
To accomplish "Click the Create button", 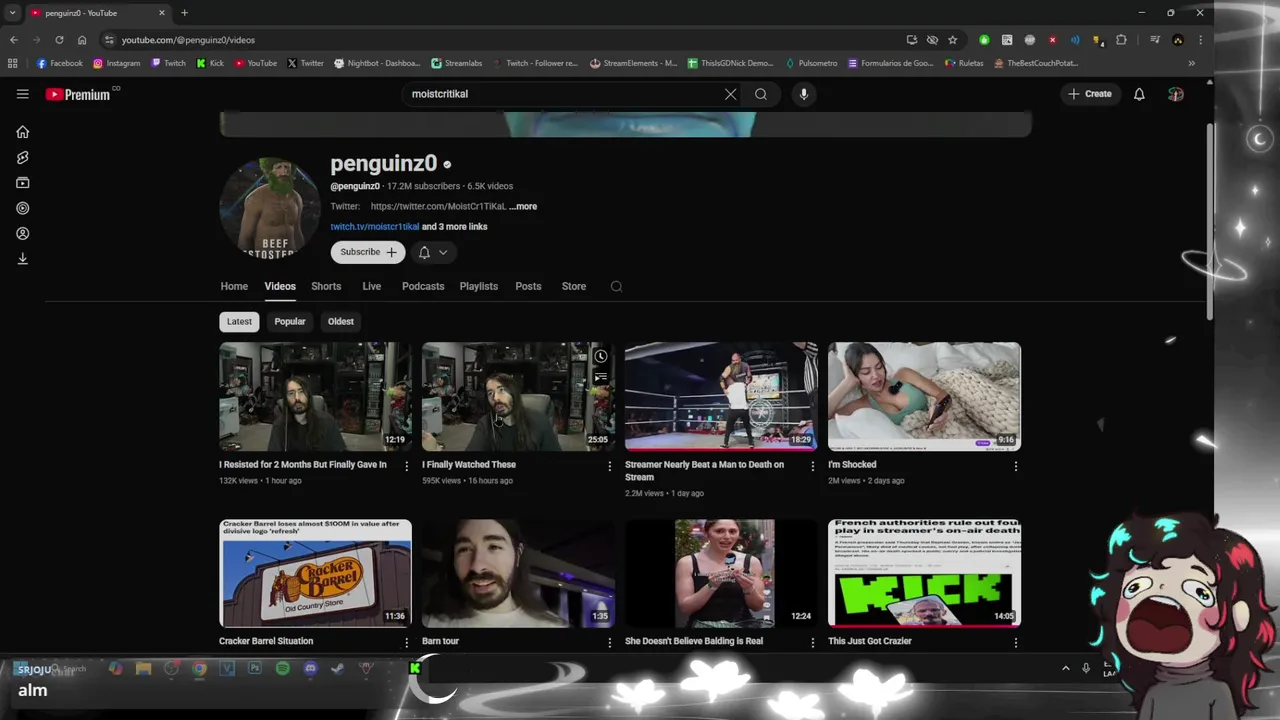I will [x=1089, y=94].
